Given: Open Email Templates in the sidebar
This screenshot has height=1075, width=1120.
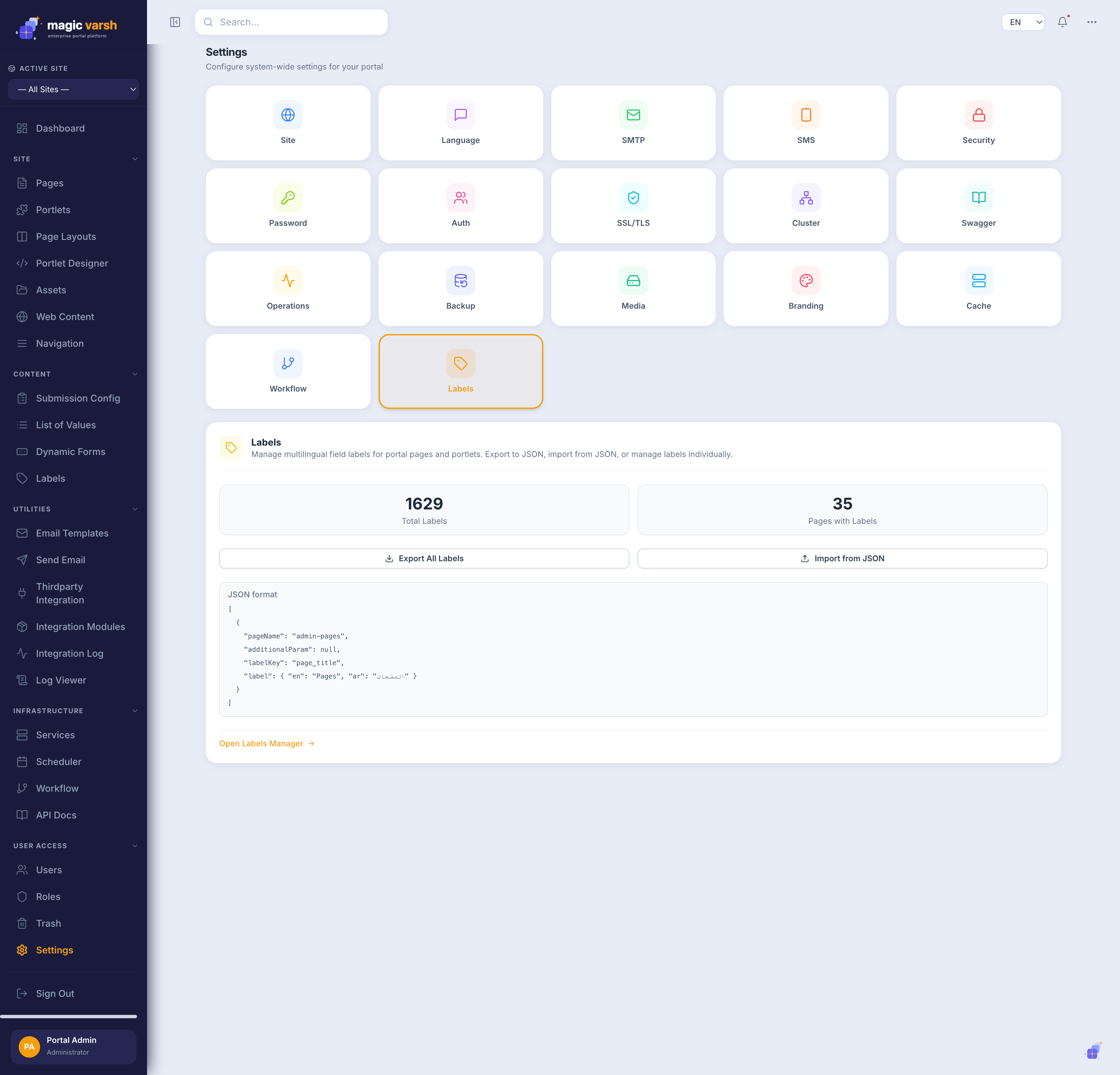Looking at the screenshot, I should 73,533.
